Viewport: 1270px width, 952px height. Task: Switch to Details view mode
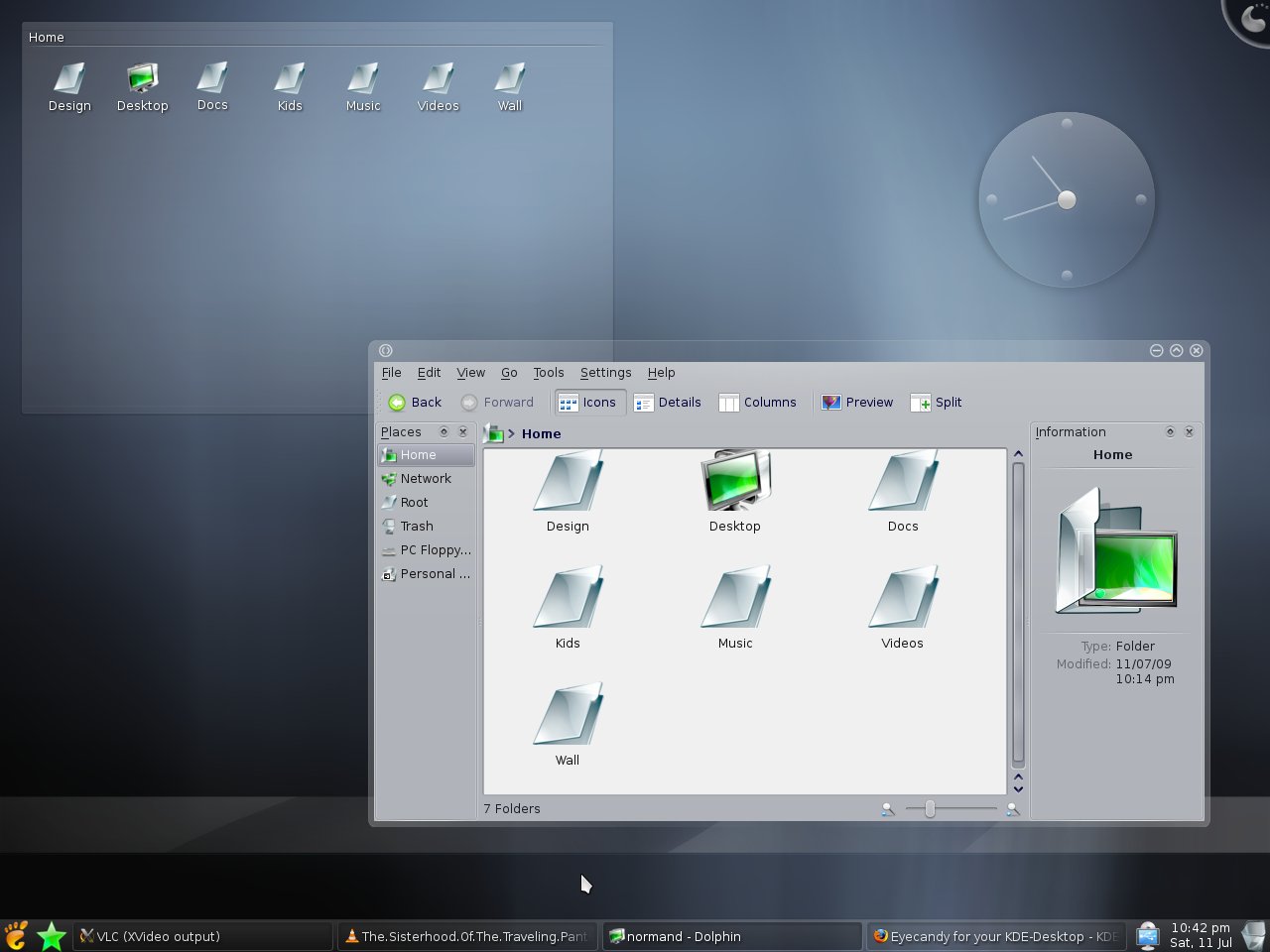[x=668, y=403]
